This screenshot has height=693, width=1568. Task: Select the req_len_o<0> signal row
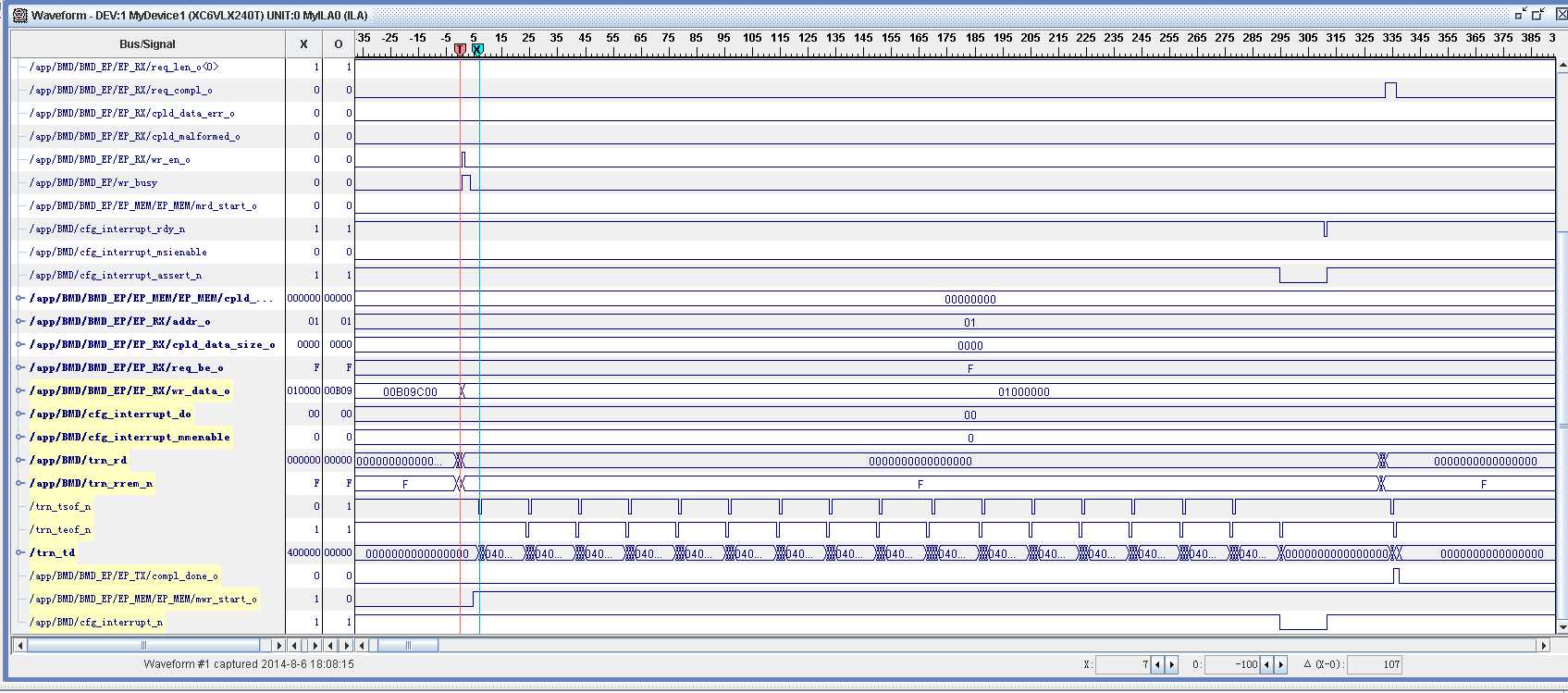tap(124, 67)
